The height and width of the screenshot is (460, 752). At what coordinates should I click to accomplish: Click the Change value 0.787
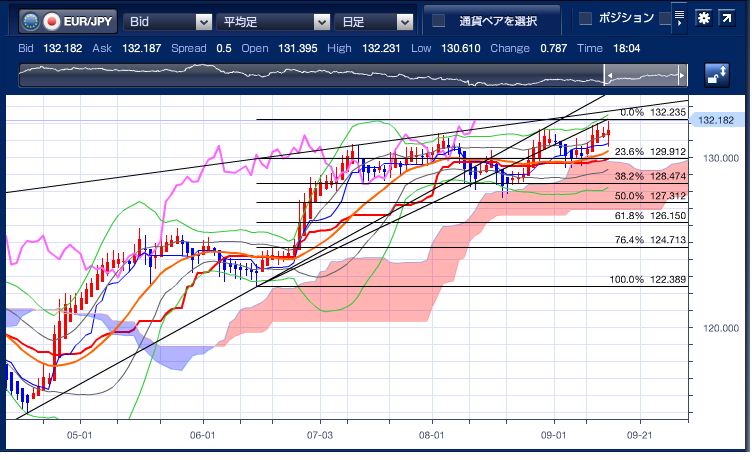pyautogui.click(x=553, y=48)
